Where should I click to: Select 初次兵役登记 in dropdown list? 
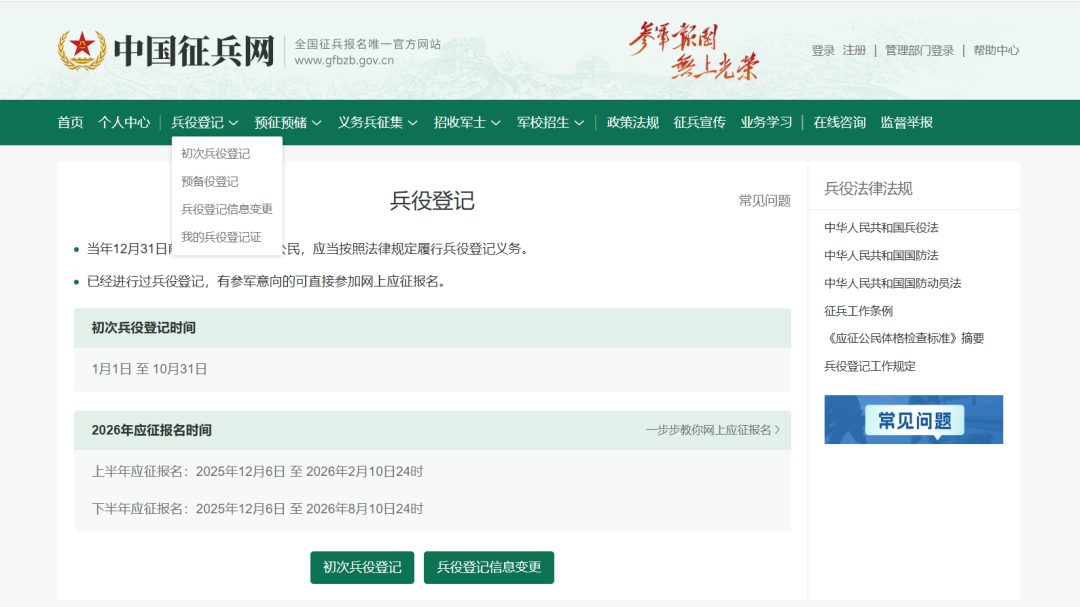[x=216, y=154]
